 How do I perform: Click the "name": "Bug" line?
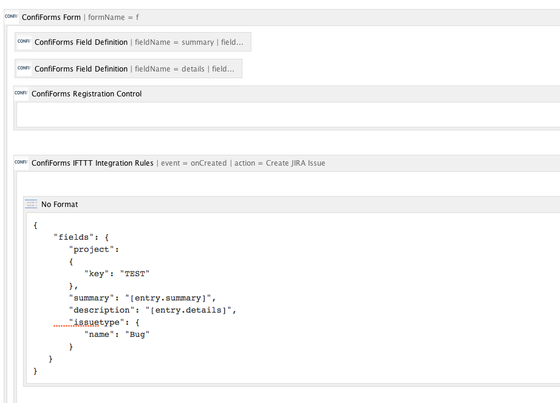tap(117, 334)
